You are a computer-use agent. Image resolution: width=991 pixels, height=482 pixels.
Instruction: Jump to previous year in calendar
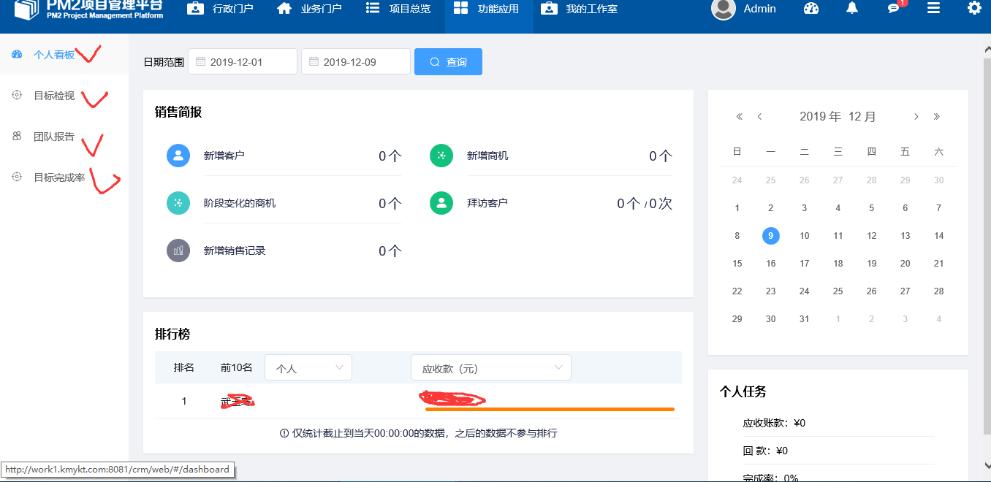[739, 117]
